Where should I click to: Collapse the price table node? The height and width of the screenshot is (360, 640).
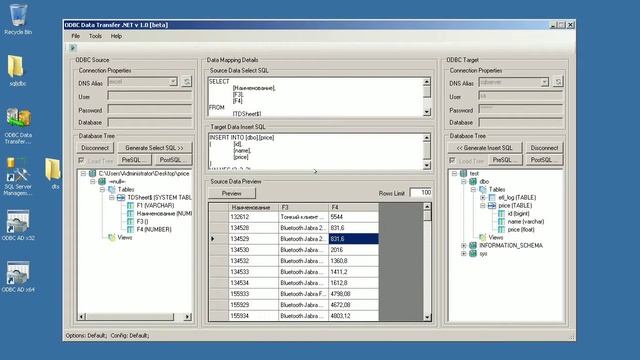[483, 206]
